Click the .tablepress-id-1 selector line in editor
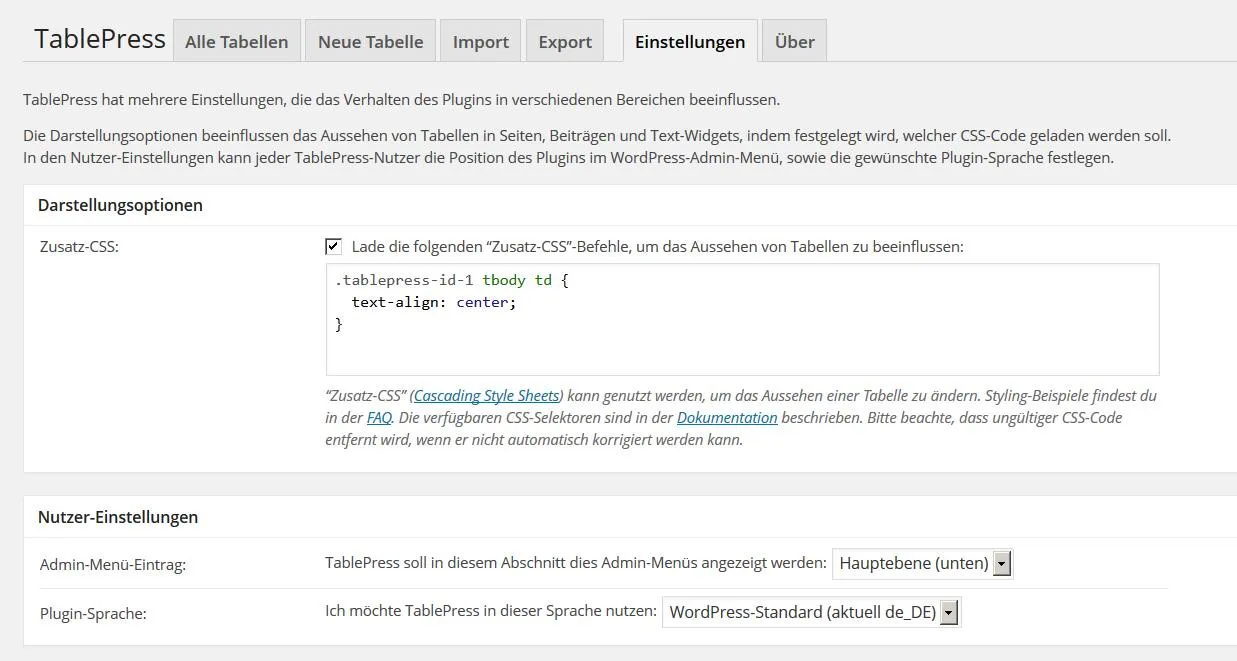 click(452, 280)
